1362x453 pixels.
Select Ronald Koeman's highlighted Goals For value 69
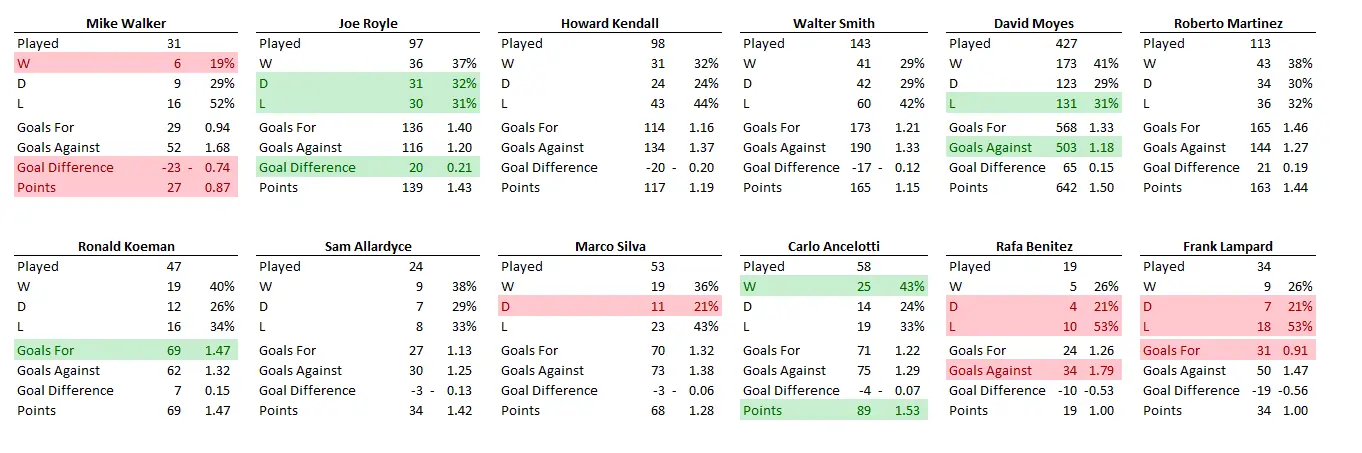click(x=175, y=351)
